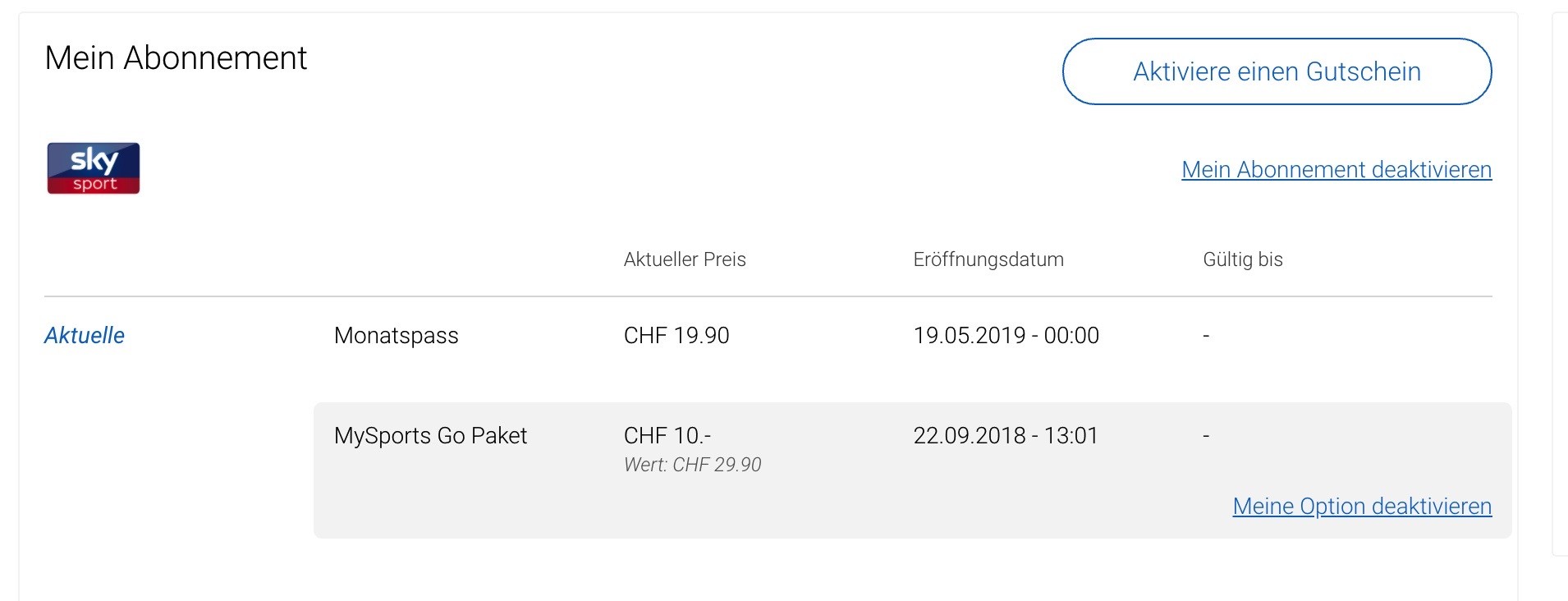1568x601 pixels.
Task: Click the Aktueller Preis column header
Action: pos(684,259)
